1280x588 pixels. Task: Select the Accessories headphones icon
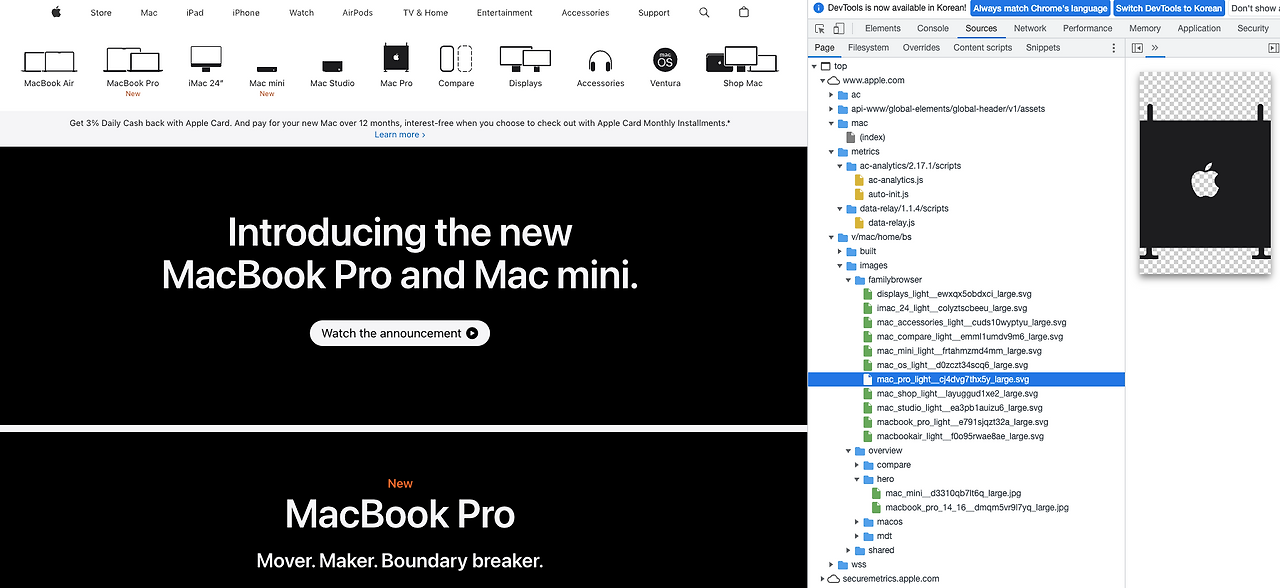[x=600, y=60]
